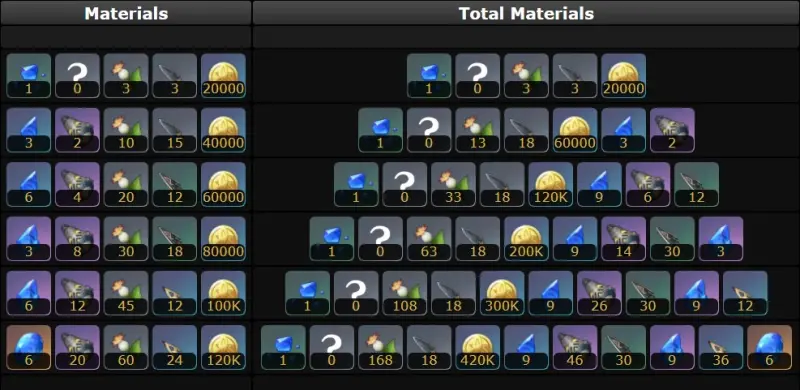Select the orange gem at end of last totals row

[x=769, y=347]
